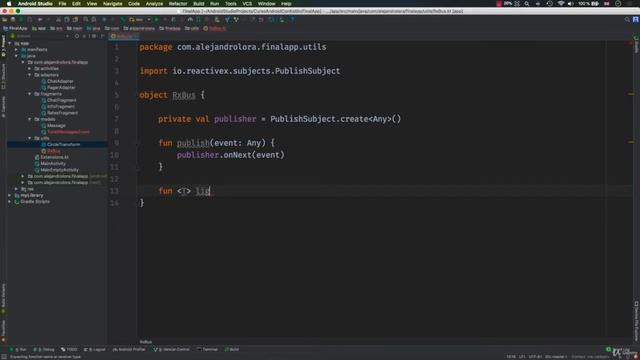Screen dimensions: 640x360
Task: Collapse the adapters package
Action: pyautogui.click(x=30, y=75)
